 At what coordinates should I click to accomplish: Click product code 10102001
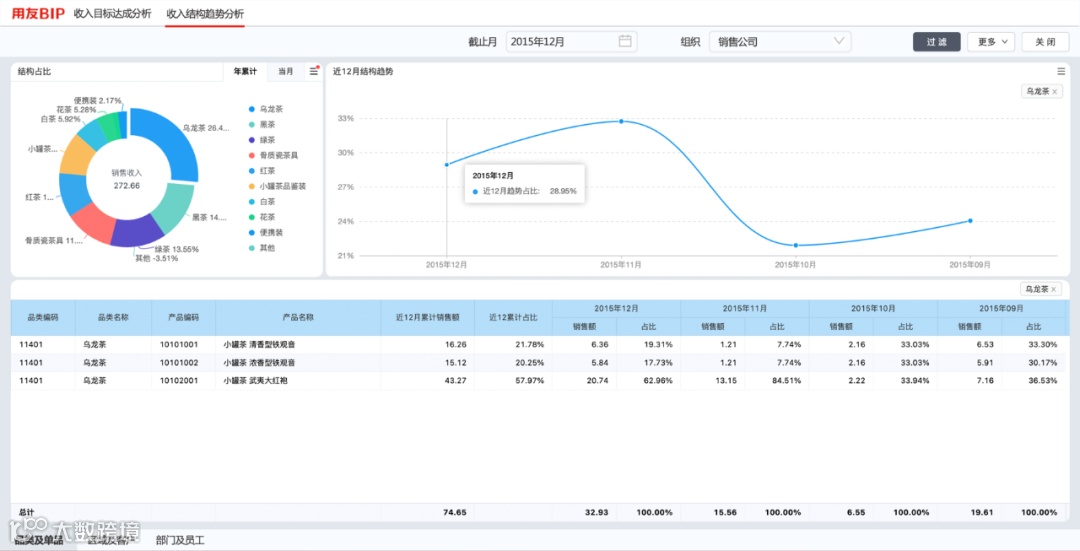pos(178,380)
